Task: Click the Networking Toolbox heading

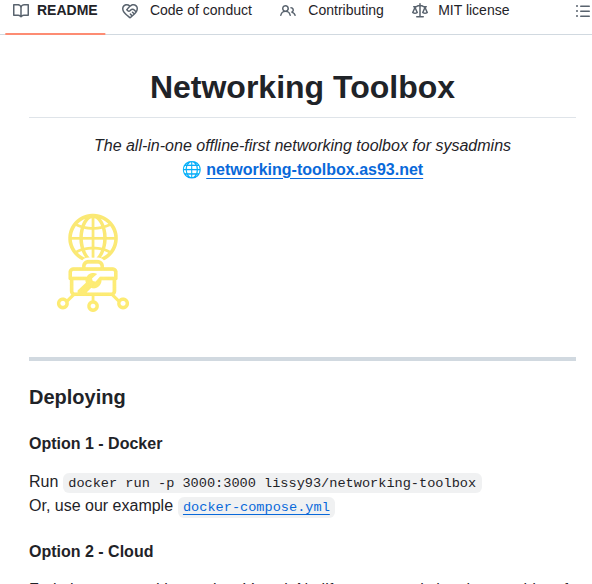Action: pos(302,87)
